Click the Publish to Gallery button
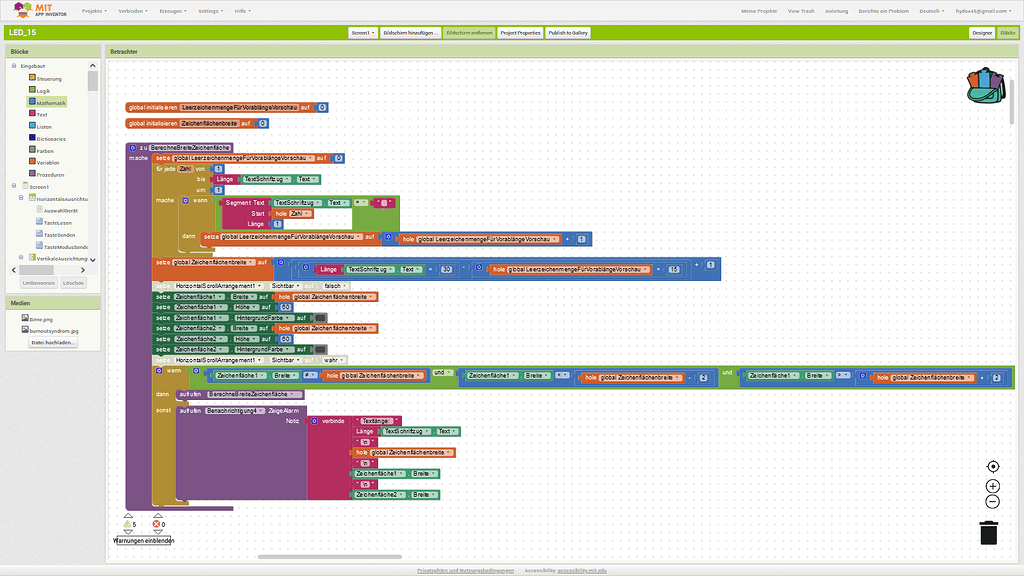 [568, 33]
